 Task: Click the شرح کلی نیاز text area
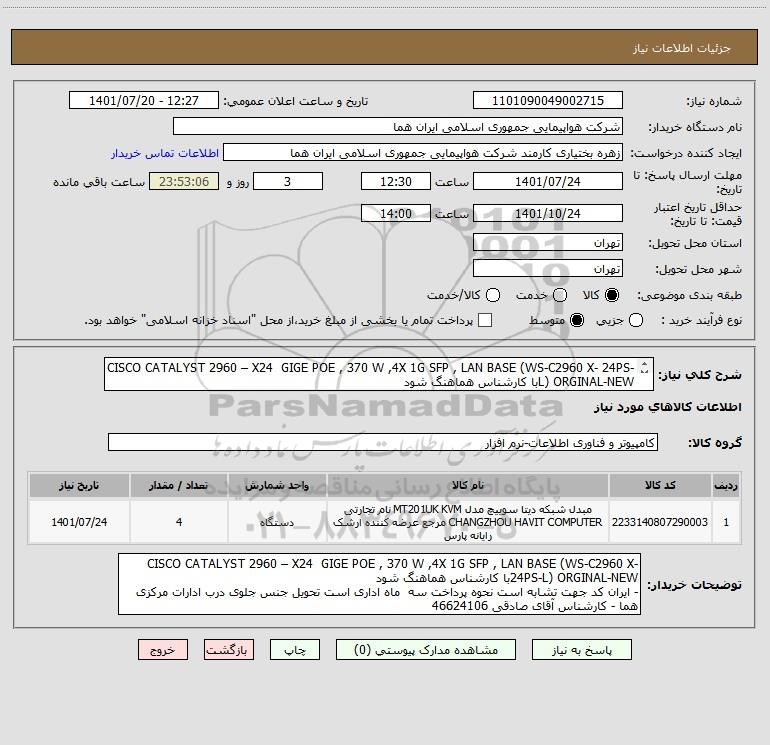pyautogui.click(x=379, y=374)
